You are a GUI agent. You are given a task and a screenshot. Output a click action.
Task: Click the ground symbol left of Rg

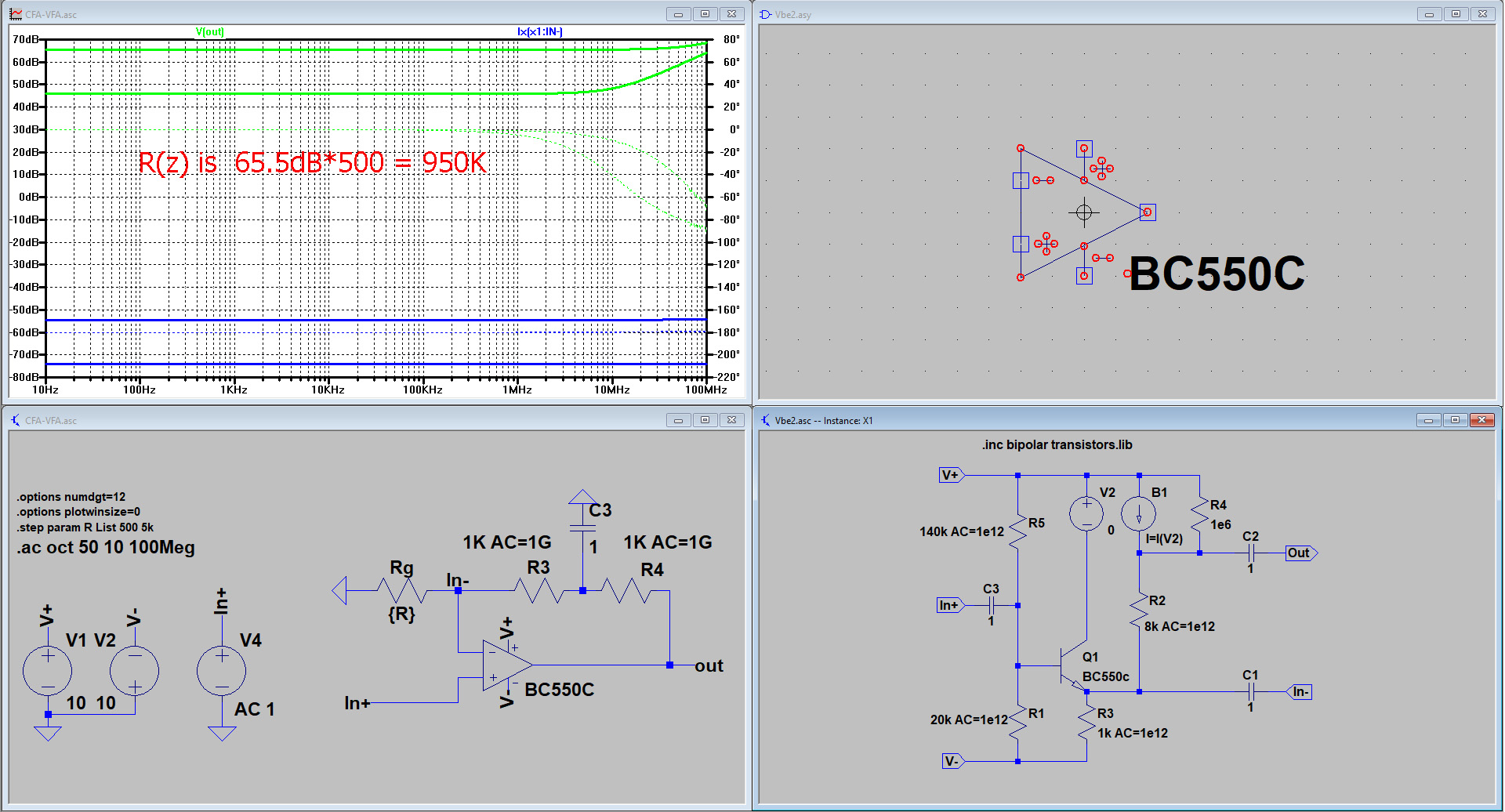[339, 591]
